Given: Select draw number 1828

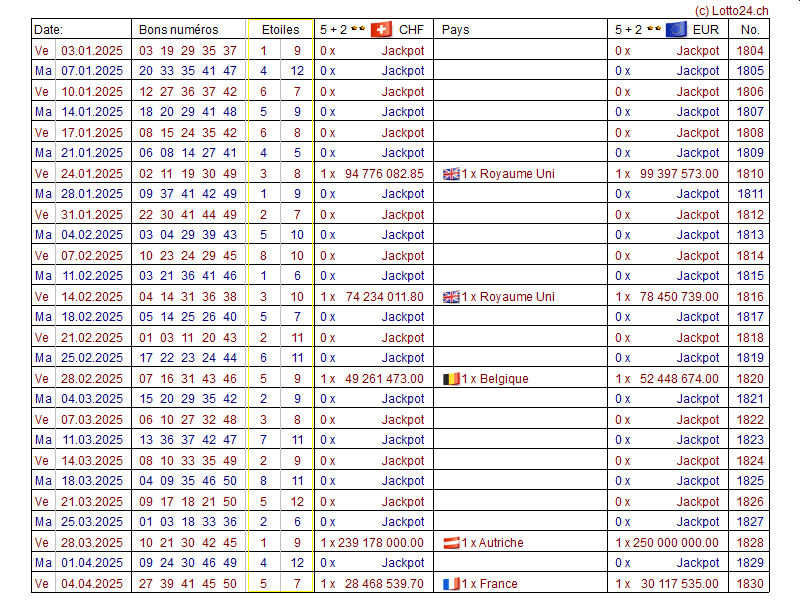Looking at the screenshot, I should coord(750,543).
